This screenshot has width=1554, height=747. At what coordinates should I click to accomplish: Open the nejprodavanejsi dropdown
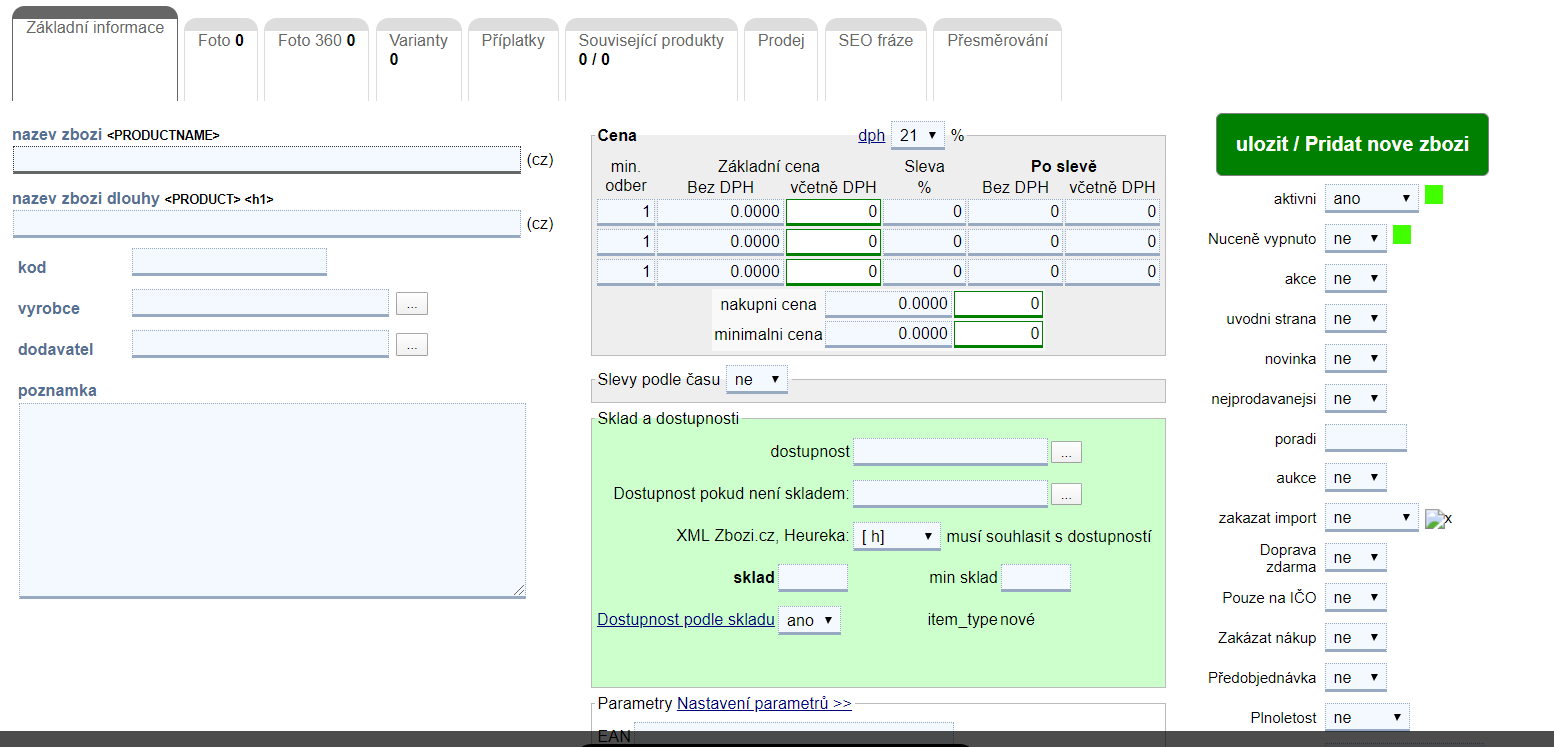click(1356, 399)
